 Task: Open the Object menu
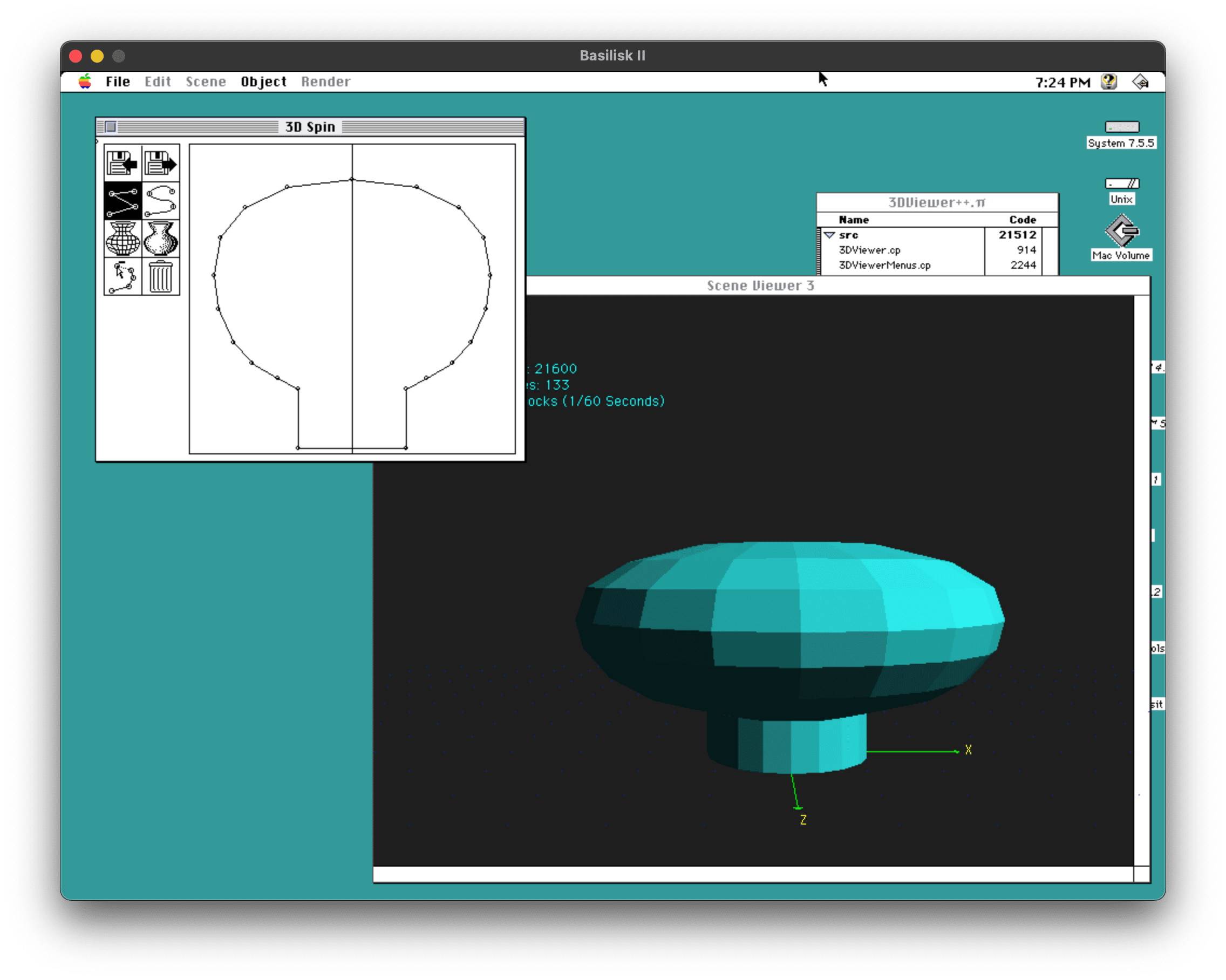click(x=263, y=82)
